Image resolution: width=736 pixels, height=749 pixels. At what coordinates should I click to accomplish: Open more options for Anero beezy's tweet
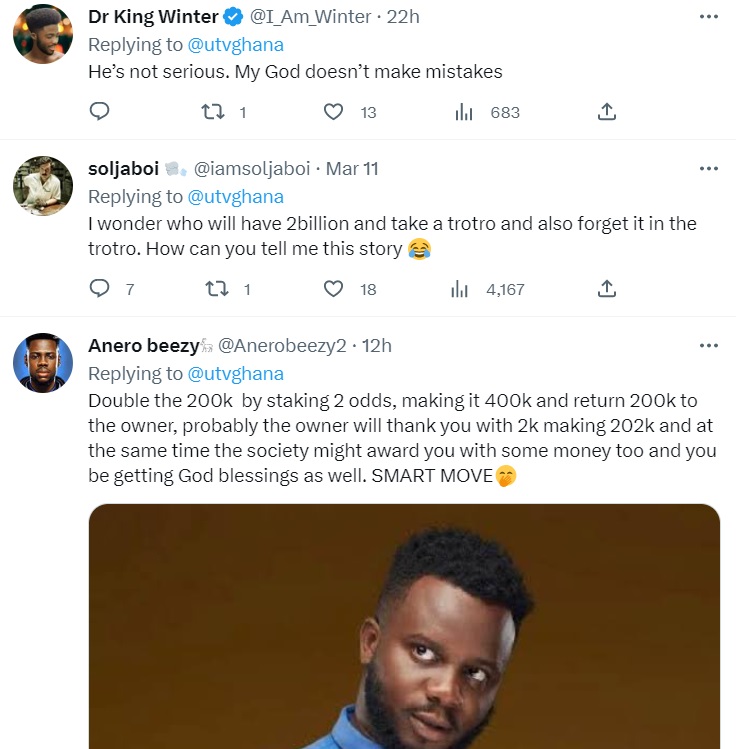(x=708, y=345)
